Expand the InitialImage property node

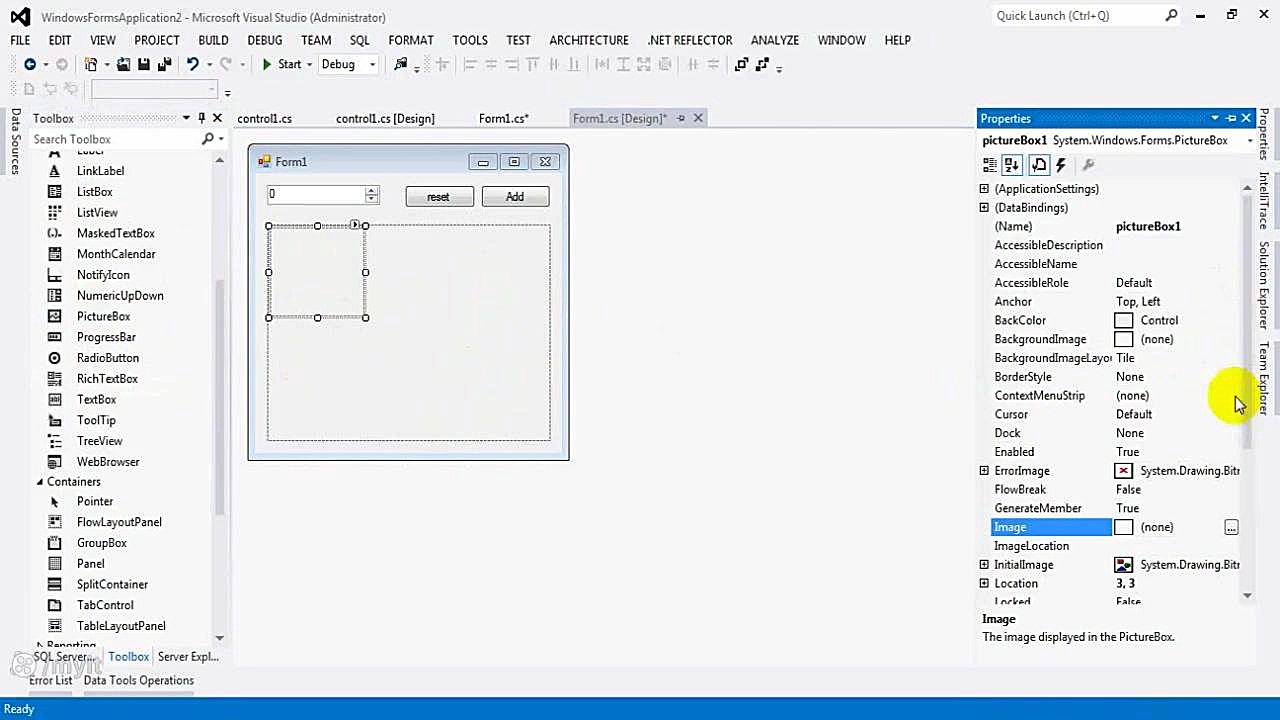coord(984,565)
